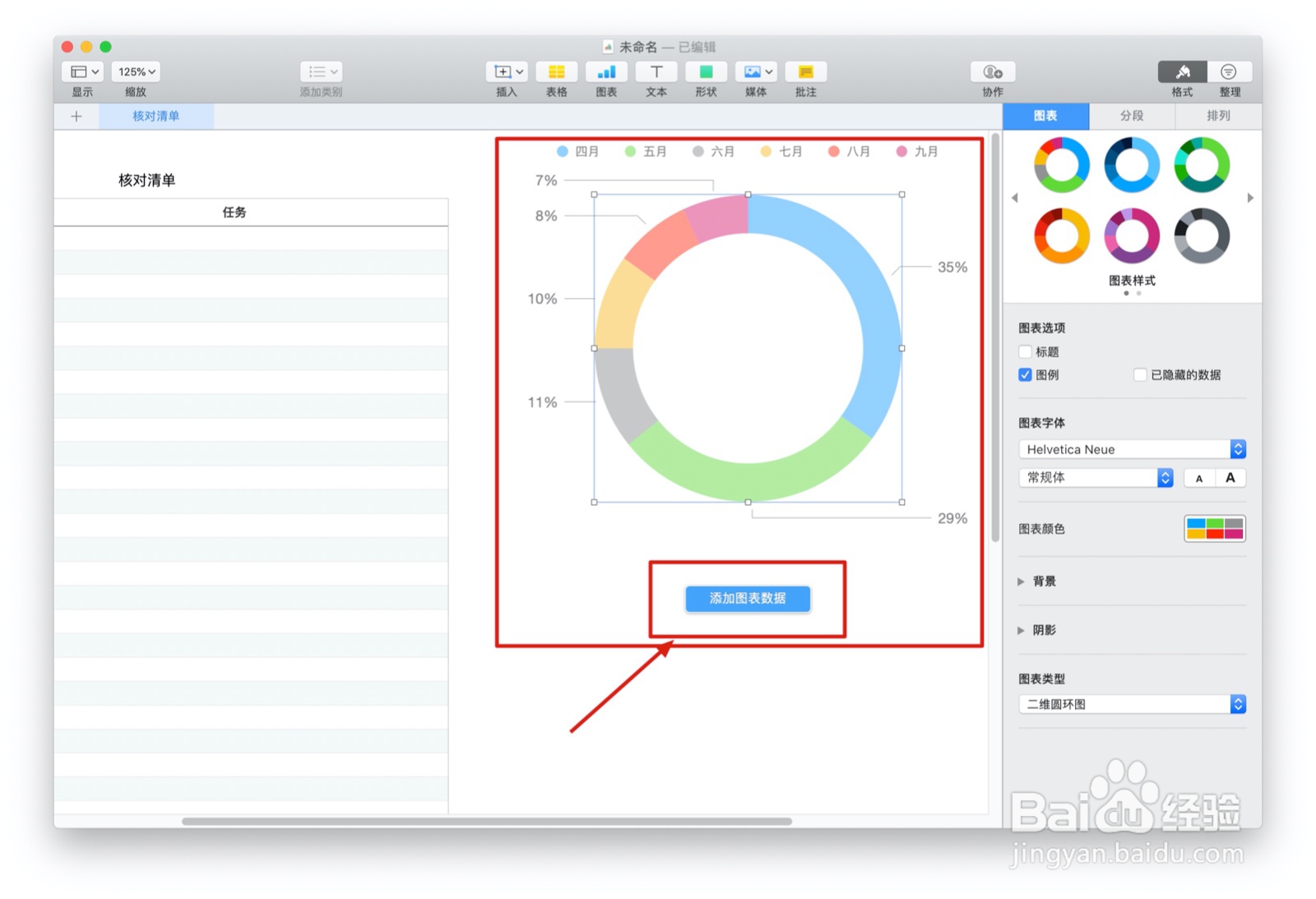Image resolution: width=1316 pixels, height=899 pixels.
Task: Open the 显示 view options button
Action: point(82,72)
